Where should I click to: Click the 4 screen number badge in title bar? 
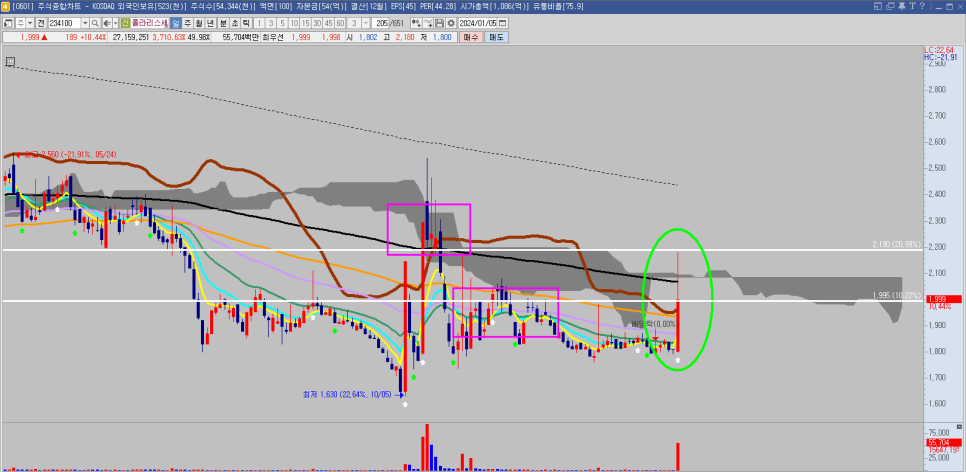pyautogui.click(x=6, y=6)
